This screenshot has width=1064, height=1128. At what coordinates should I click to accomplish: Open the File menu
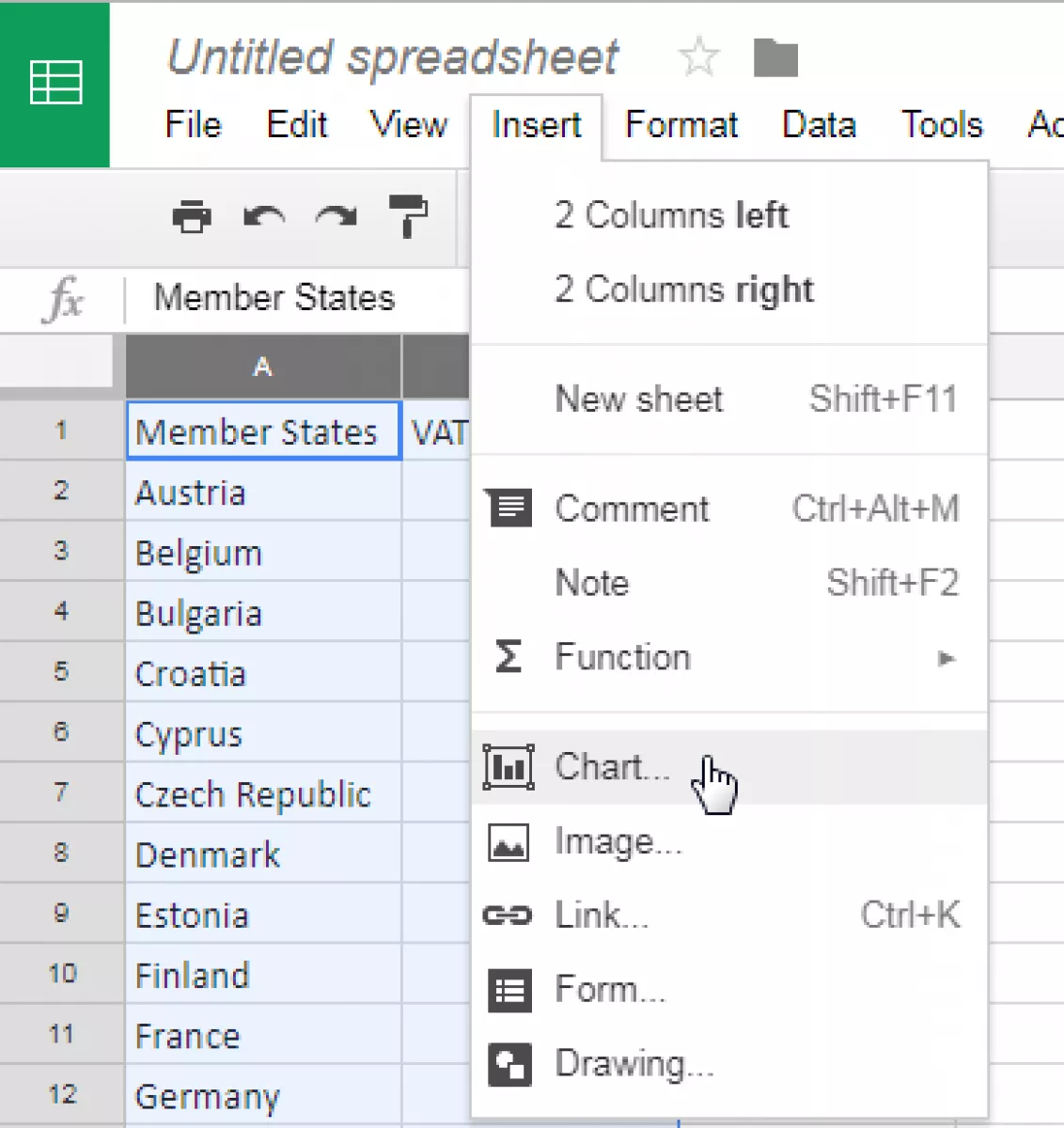193,125
